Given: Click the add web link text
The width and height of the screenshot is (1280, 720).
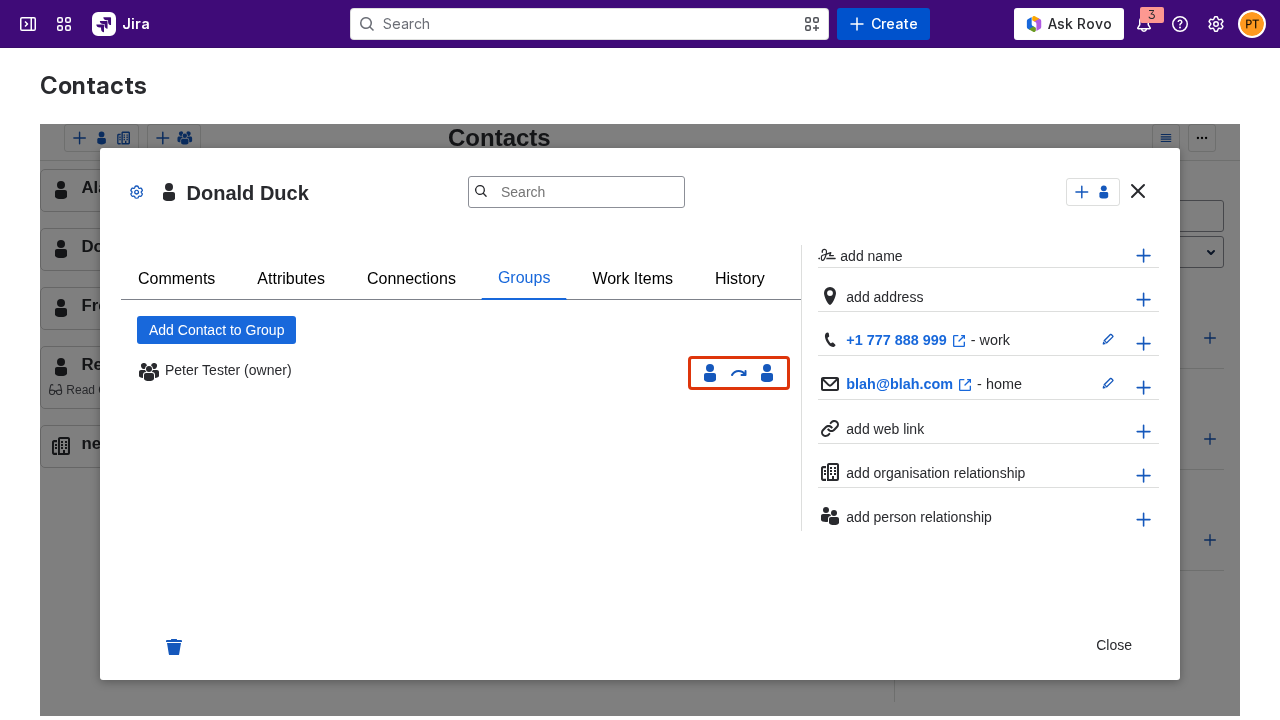Looking at the screenshot, I should pos(885,429).
